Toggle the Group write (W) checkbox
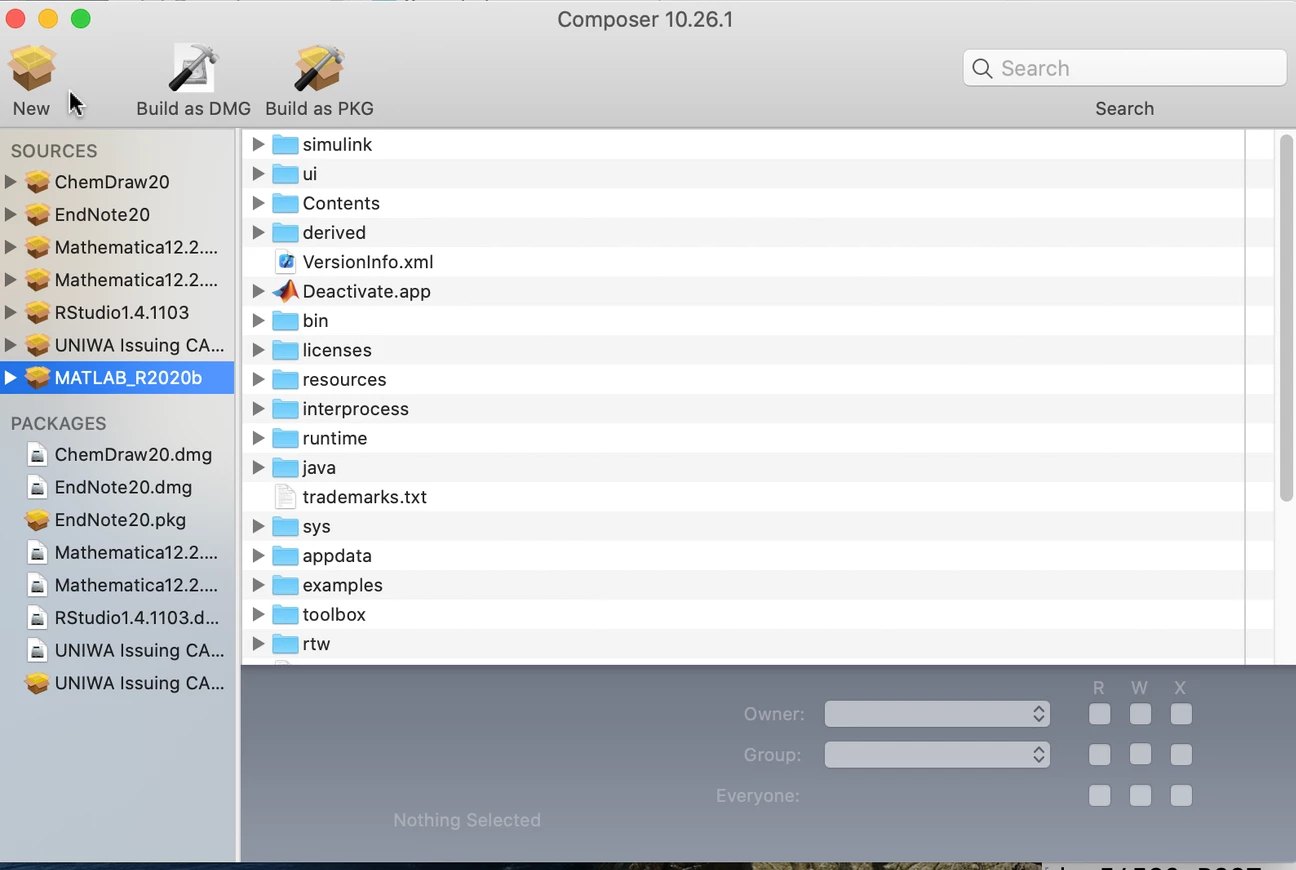 (x=1140, y=755)
